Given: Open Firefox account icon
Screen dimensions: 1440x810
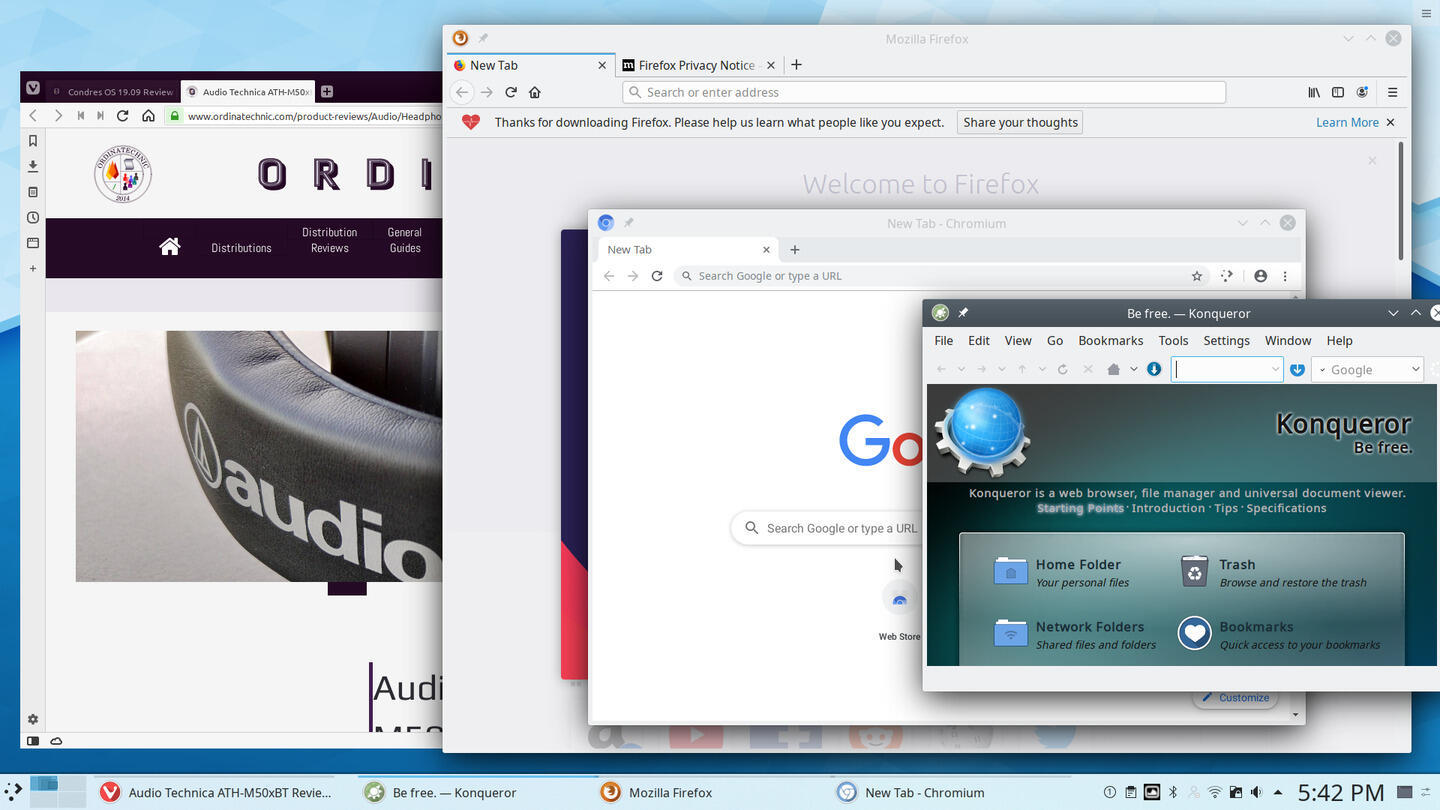Looking at the screenshot, I should [x=1362, y=92].
